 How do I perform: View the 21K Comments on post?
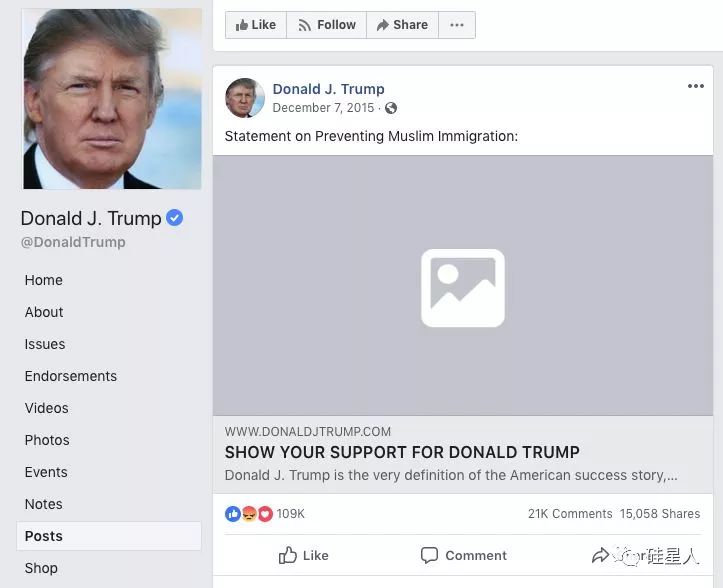click(570, 514)
